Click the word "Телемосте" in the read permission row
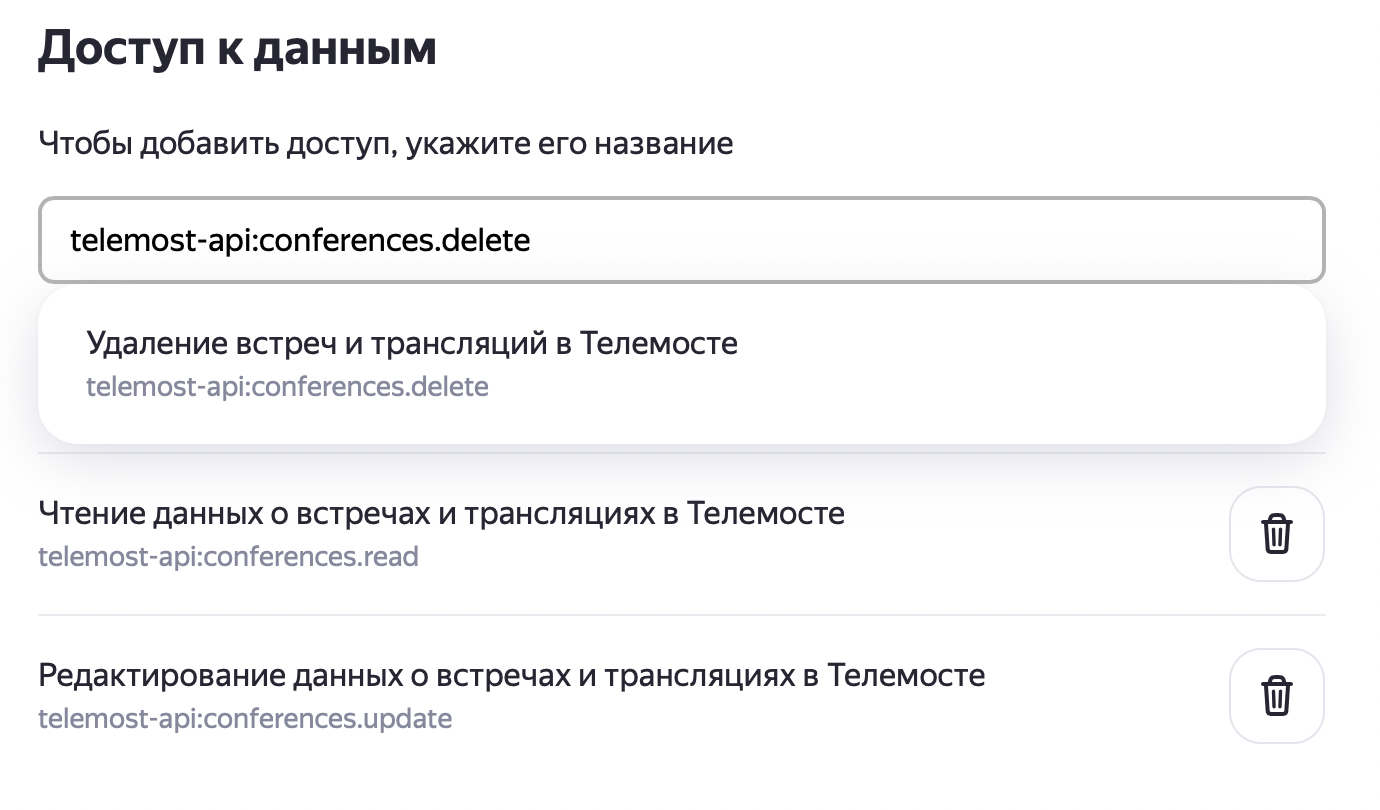This screenshot has height=810, width=1380. coord(766,514)
